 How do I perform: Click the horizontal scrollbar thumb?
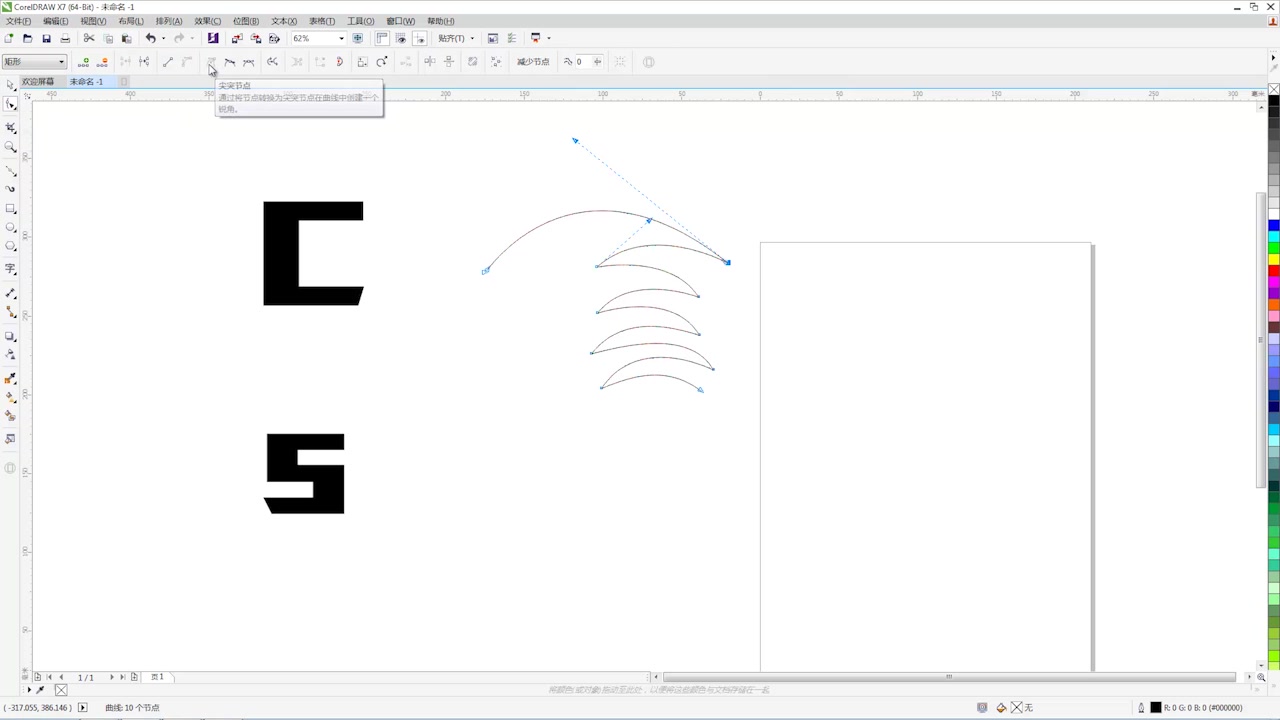pyautogui.click(x=949, y=677)
